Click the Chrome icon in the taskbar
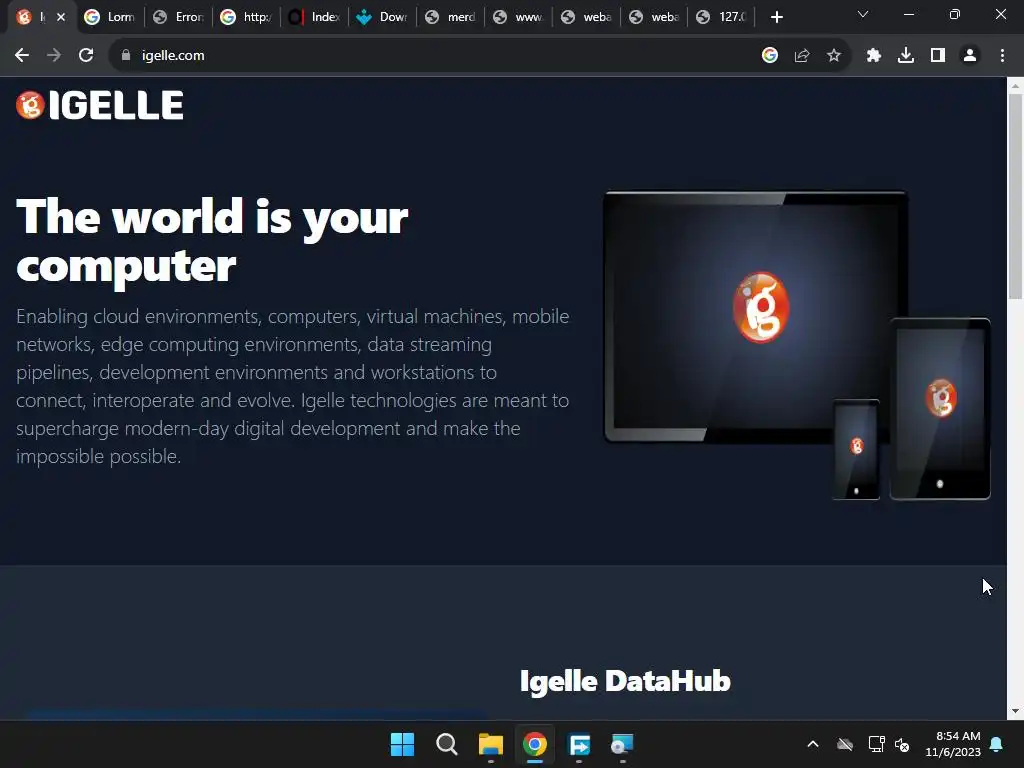The image size is (1024, 768). click(x=534, y=744)
